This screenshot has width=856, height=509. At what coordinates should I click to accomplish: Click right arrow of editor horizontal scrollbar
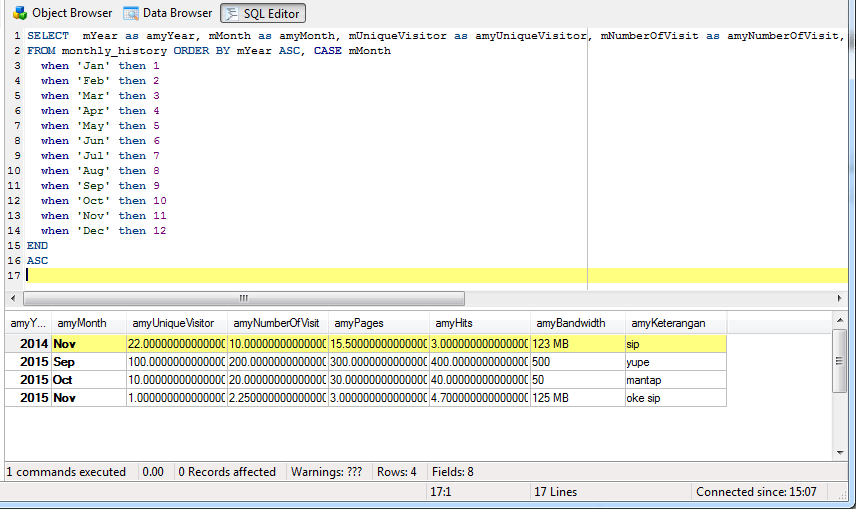click(840, 298)
